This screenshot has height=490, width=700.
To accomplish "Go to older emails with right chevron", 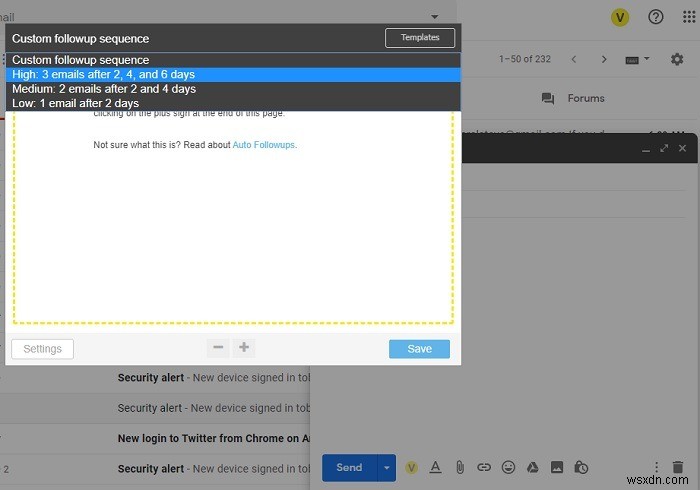I will pos(604,59).
